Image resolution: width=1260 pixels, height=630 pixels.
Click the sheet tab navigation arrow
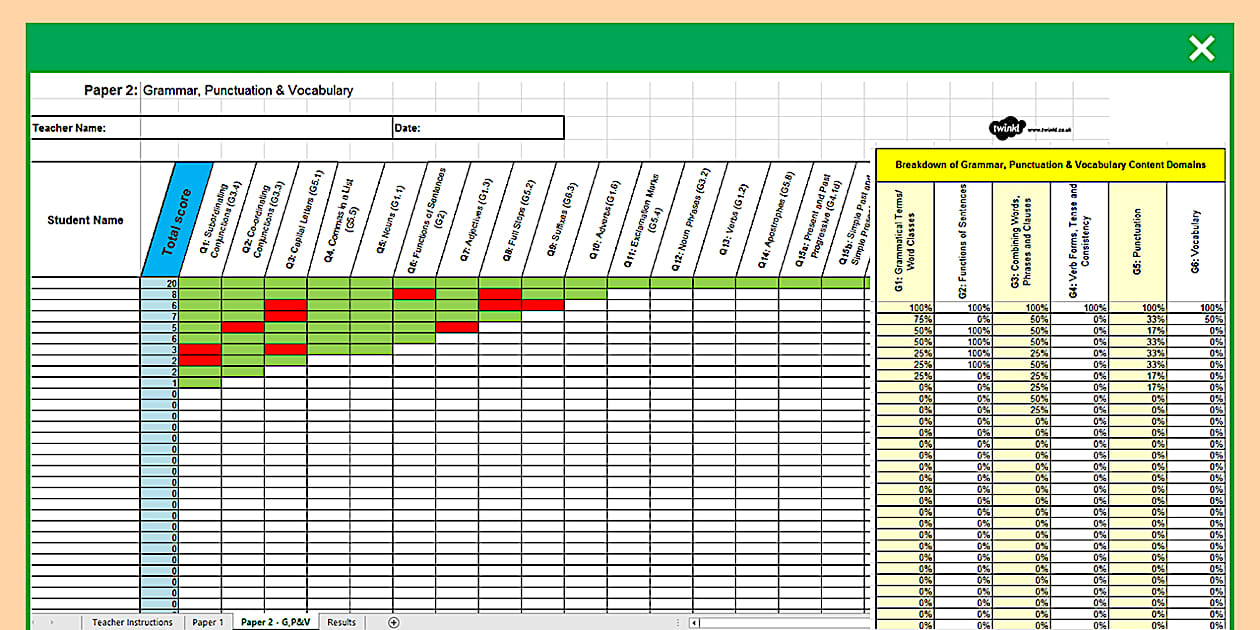tap(53, 622)
